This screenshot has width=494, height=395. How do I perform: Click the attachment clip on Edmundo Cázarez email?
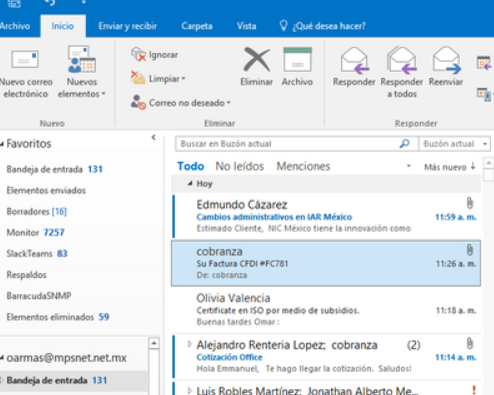pos(470,203)
